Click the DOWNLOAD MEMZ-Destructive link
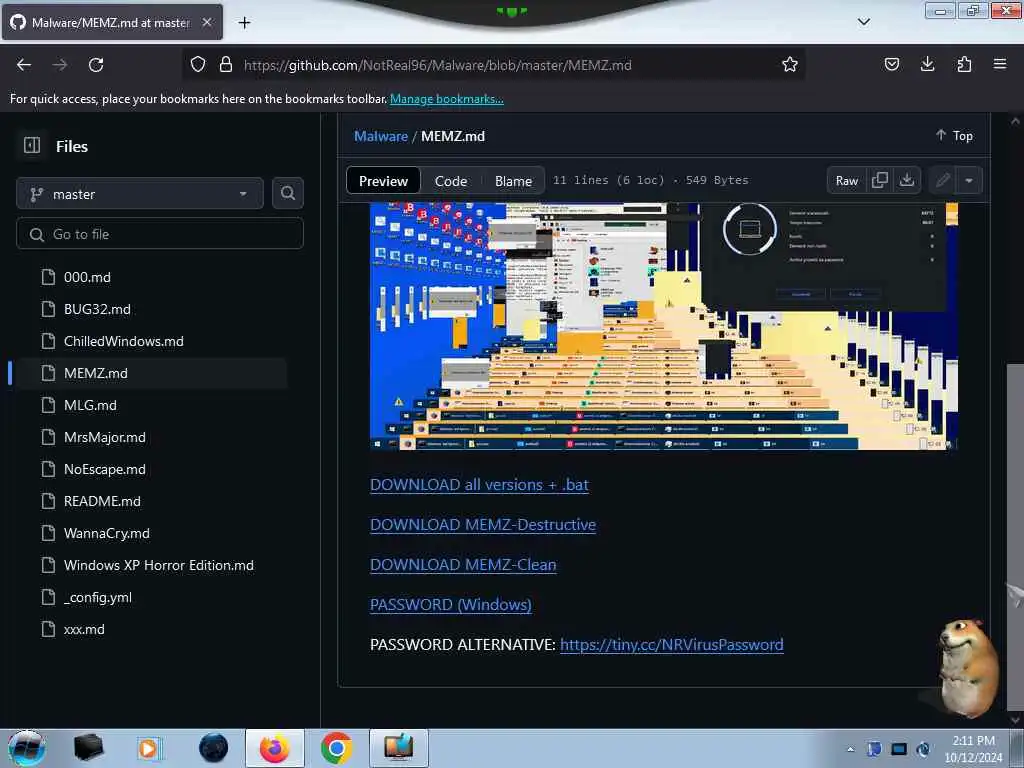This screenshot has width=1024, height=768. coord(483,524)
